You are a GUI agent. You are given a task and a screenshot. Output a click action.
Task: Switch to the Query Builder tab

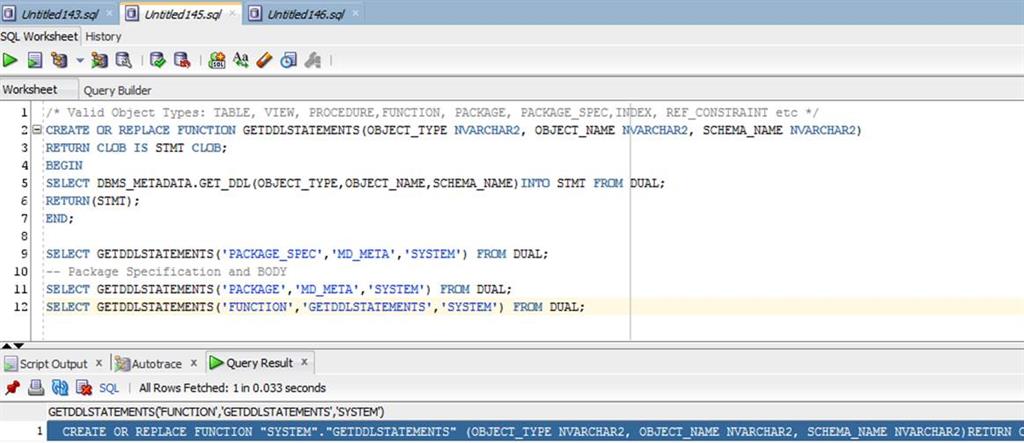pyautogui.click(x=118, y=91)
